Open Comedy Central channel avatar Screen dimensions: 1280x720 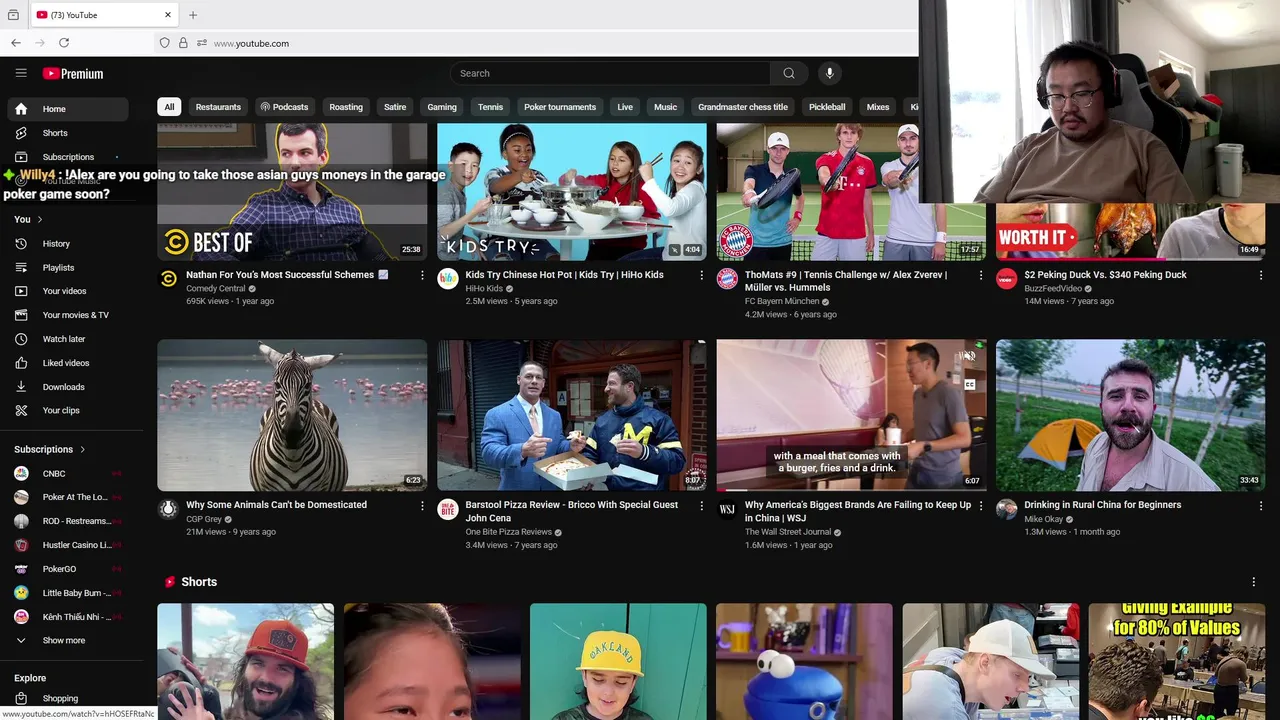[168, 278]
